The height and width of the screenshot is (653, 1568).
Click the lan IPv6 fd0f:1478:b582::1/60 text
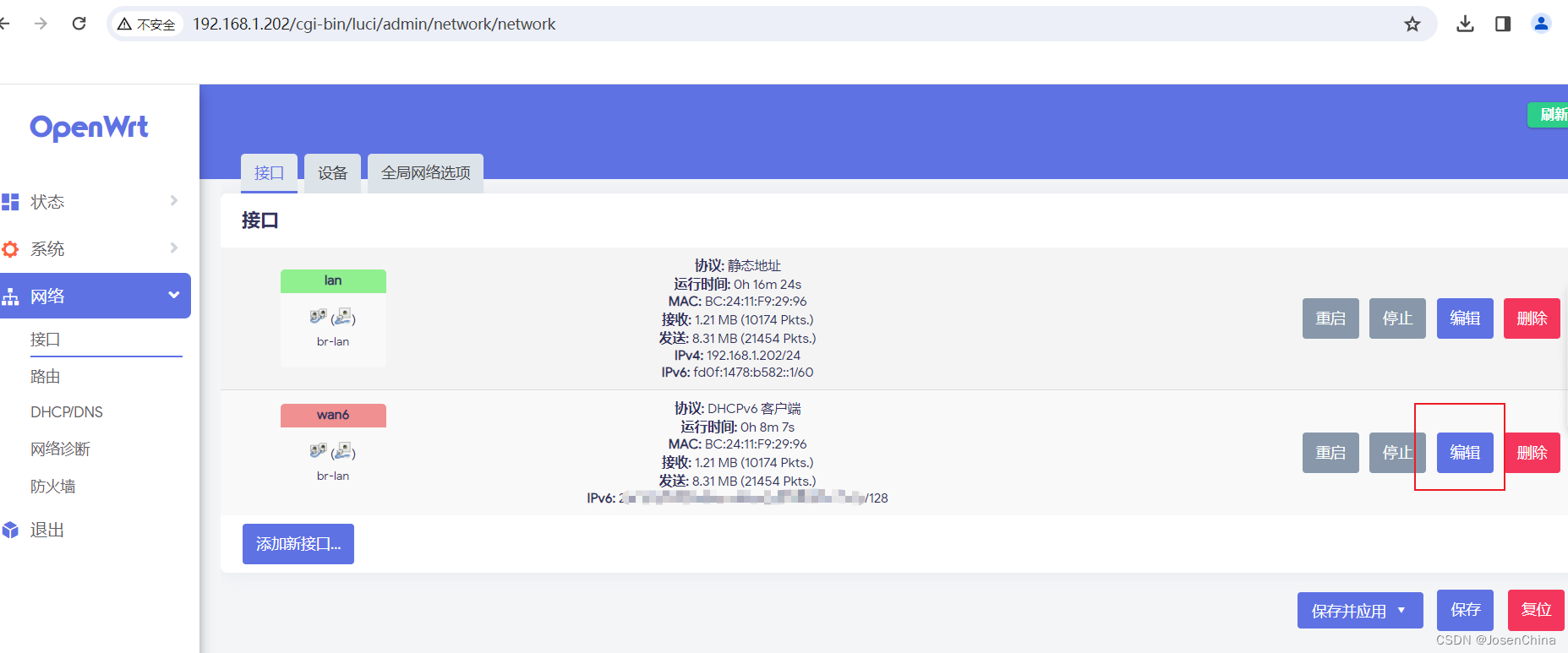(x=737, y=373)
